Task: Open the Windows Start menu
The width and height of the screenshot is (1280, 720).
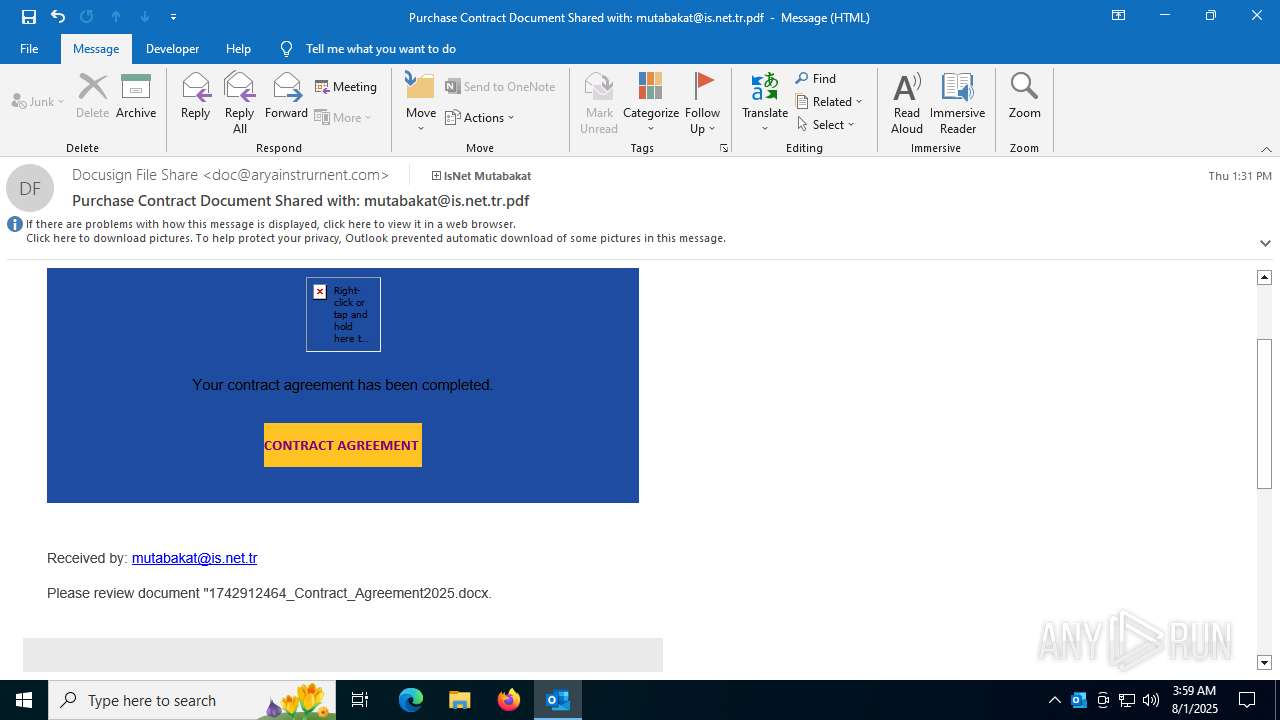Action: coord(24,700)
